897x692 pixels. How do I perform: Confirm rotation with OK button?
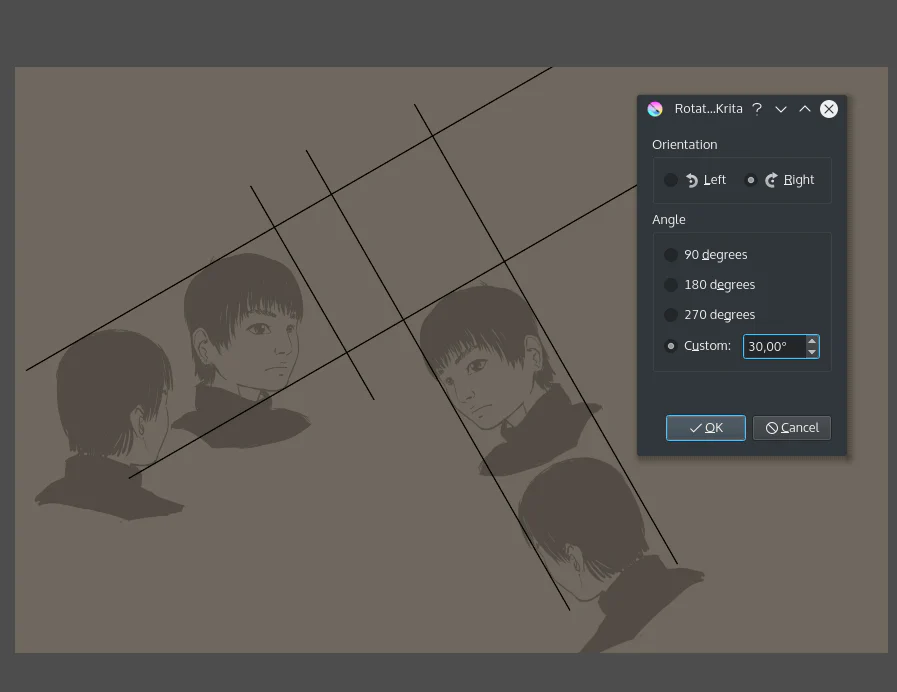[705, 428]
